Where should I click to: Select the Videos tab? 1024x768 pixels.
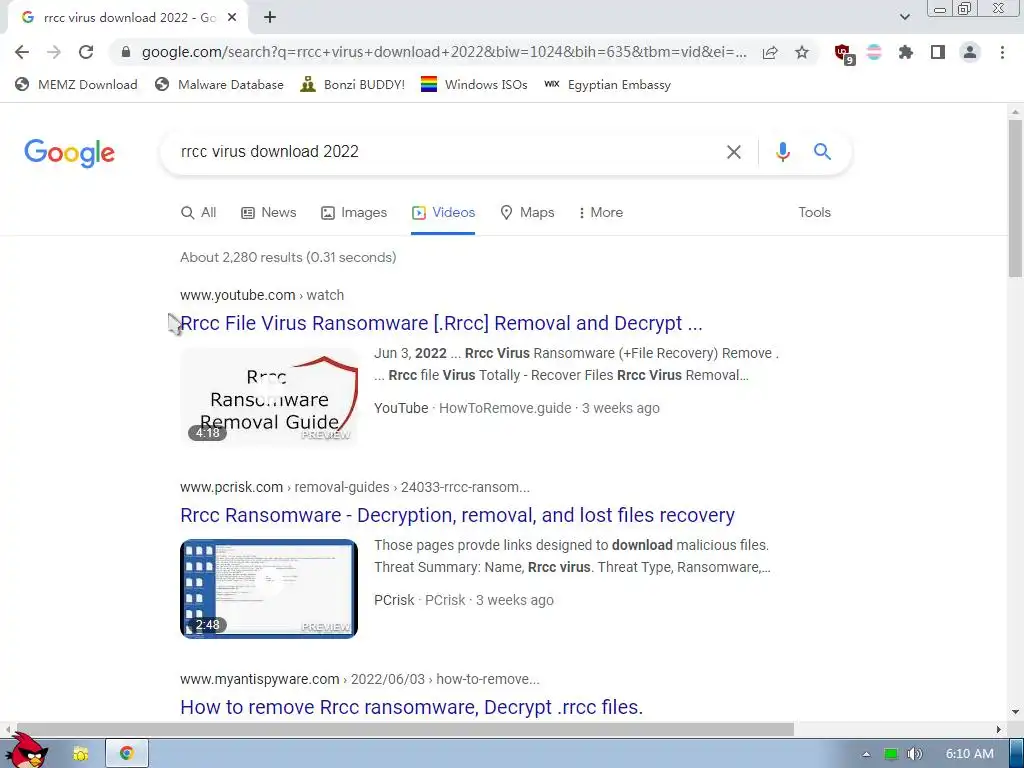(443, 213)
